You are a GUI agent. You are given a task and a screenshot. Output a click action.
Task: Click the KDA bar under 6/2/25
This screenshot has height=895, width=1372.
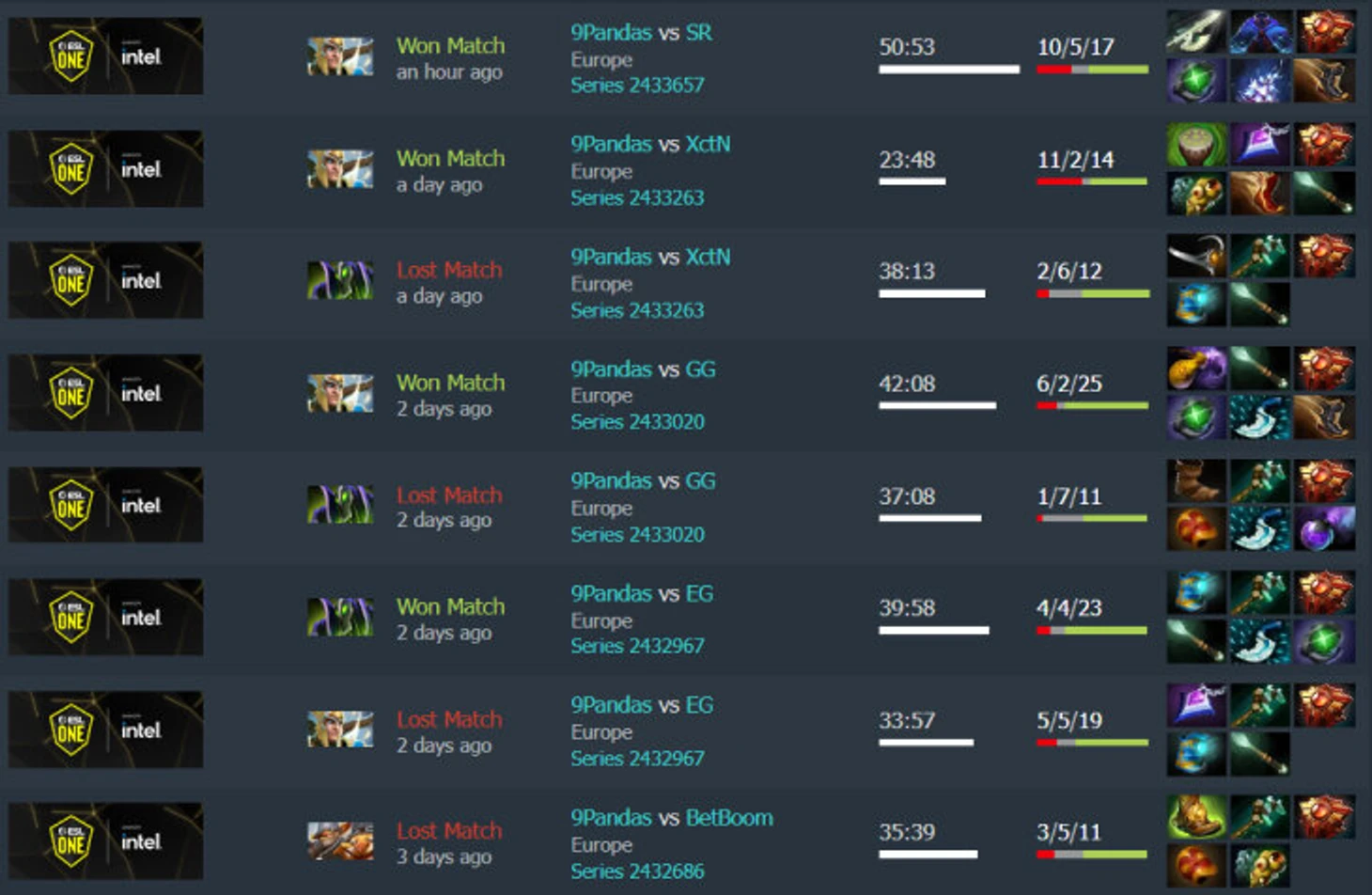(1092, 406)
